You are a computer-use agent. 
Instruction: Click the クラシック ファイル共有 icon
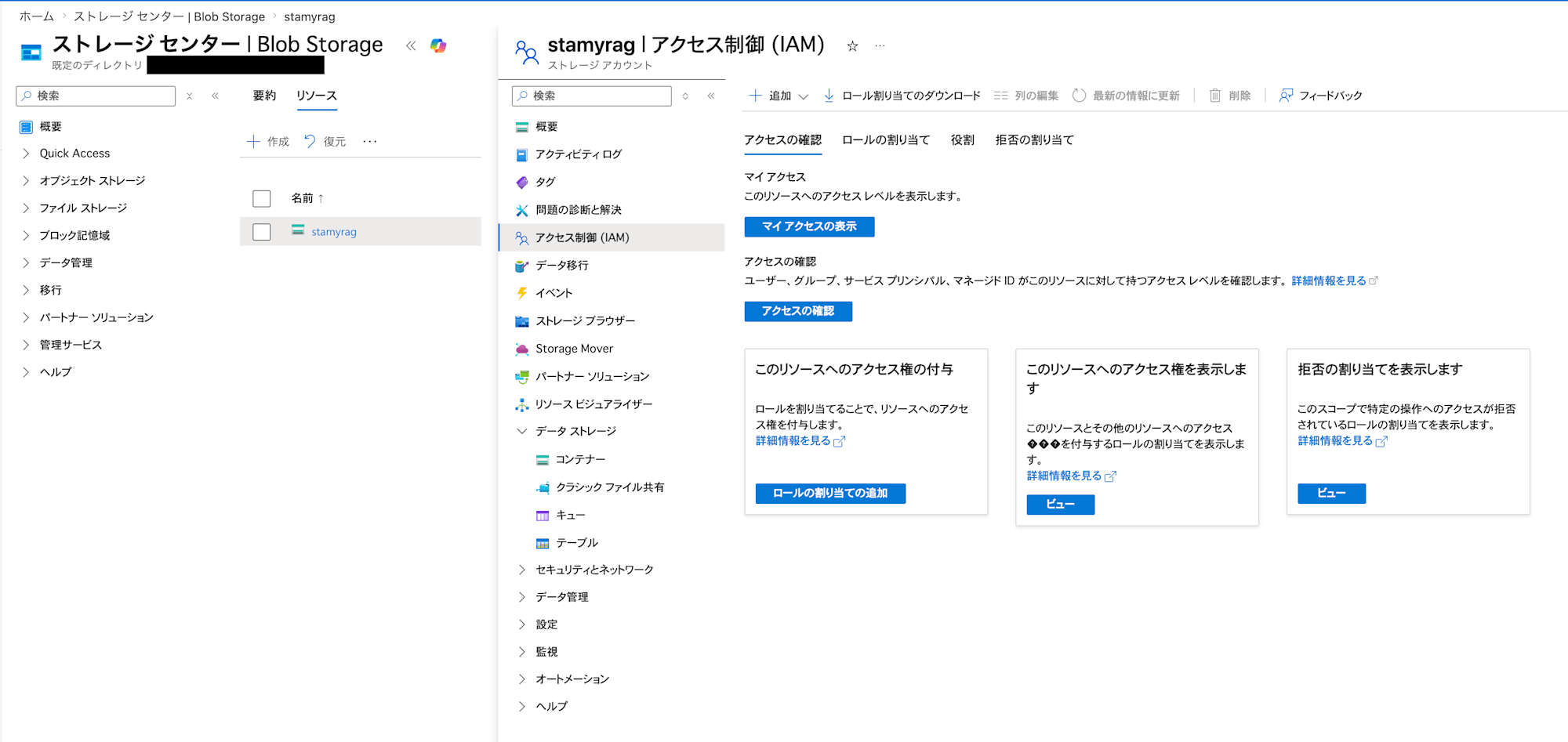(x=542, y=487)
